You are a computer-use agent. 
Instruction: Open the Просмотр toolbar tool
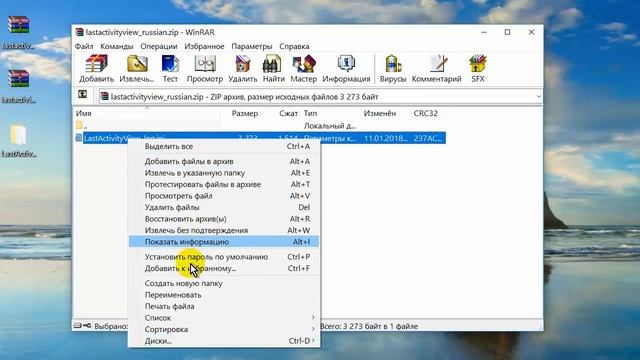coord(204,69)
